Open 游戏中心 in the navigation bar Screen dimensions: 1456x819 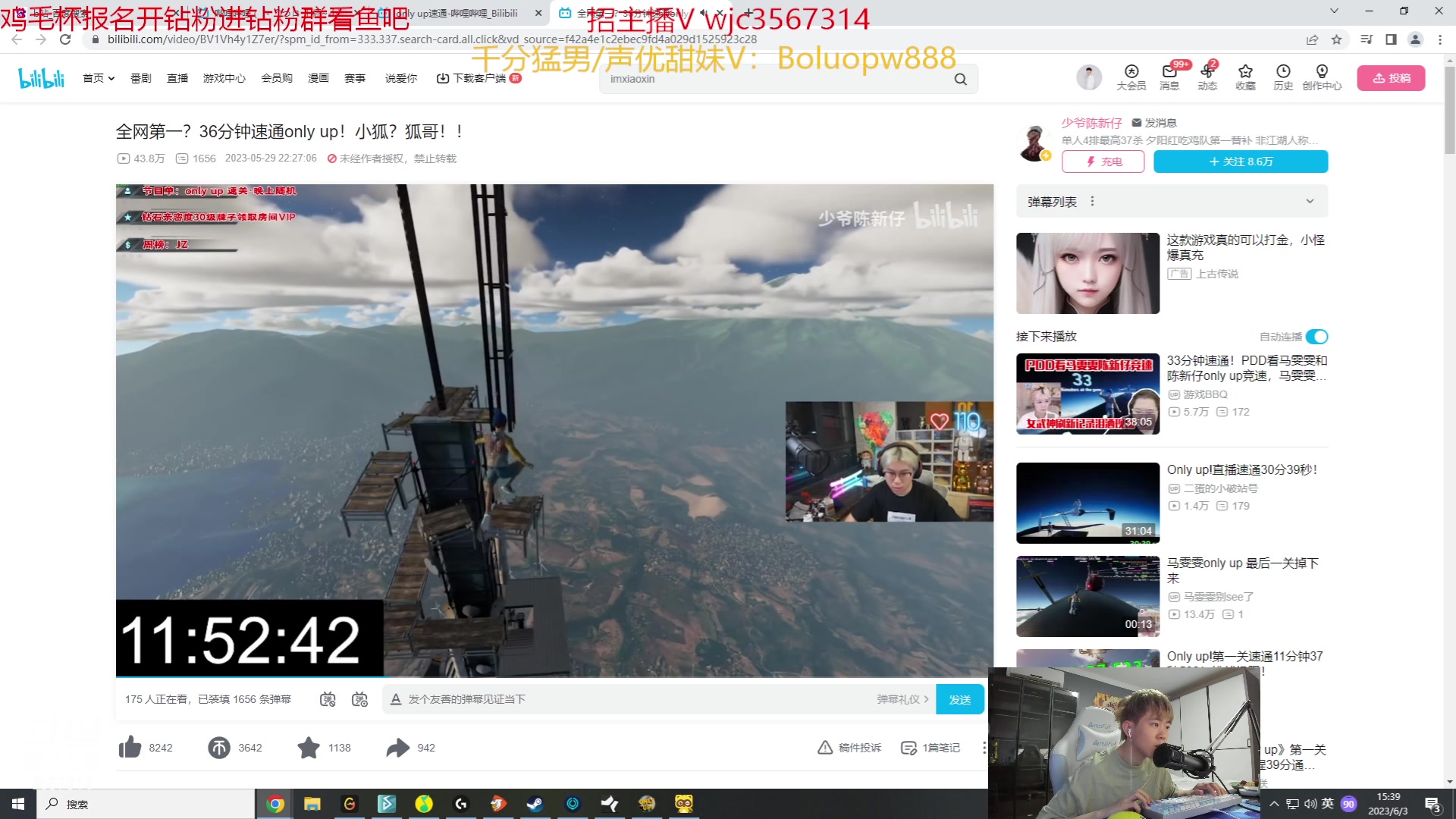coord(224,78)
